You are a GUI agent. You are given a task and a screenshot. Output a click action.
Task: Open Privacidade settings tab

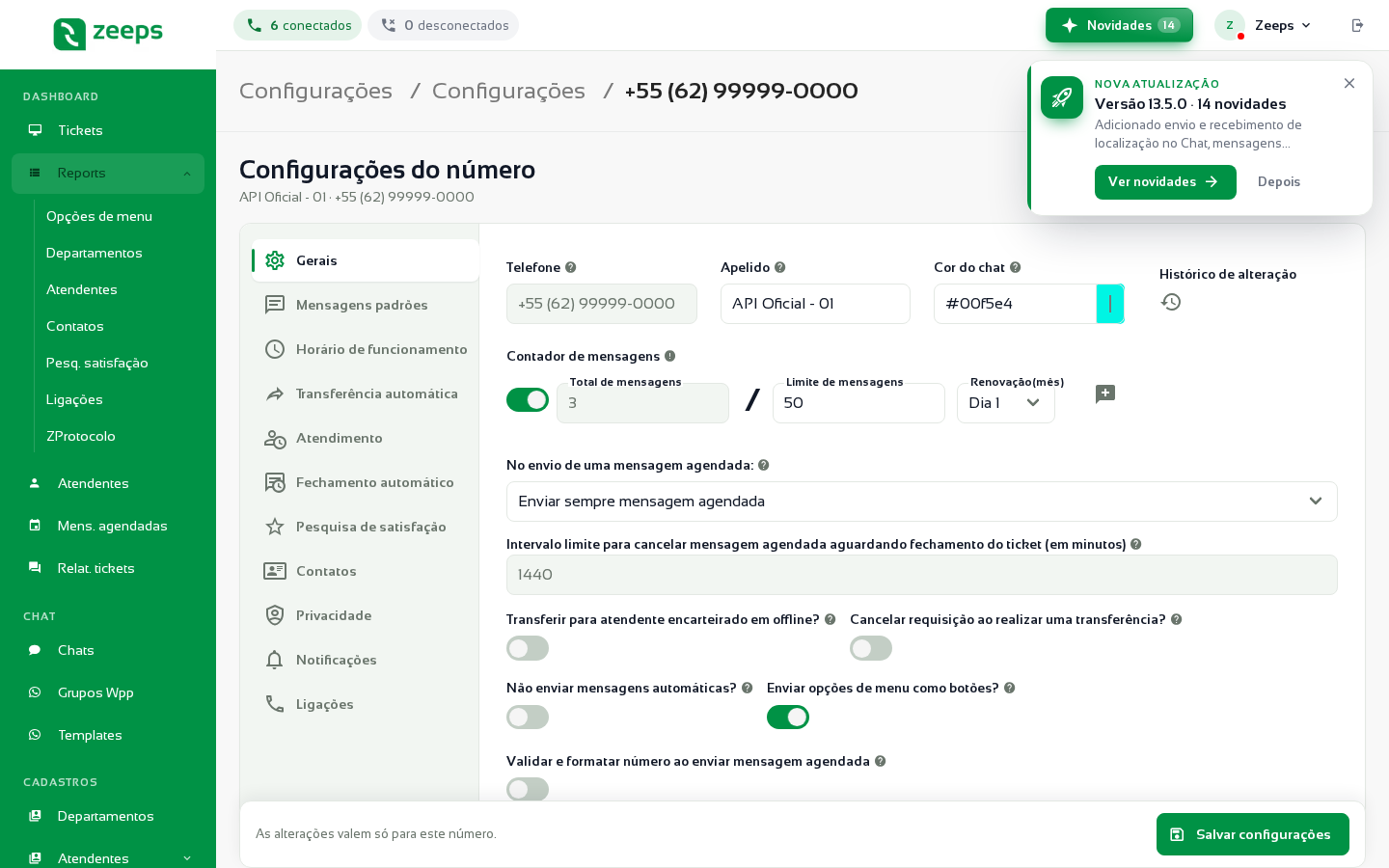(366, 615)
